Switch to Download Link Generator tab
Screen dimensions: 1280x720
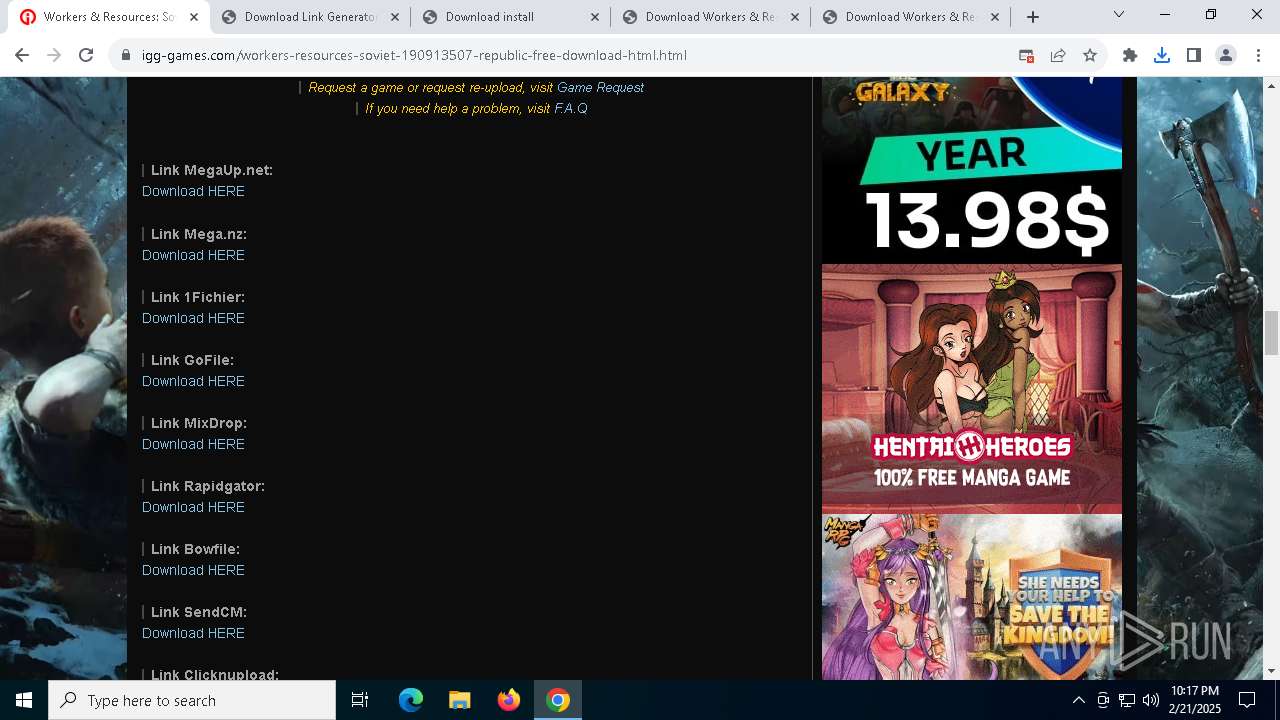pos(310,17)
